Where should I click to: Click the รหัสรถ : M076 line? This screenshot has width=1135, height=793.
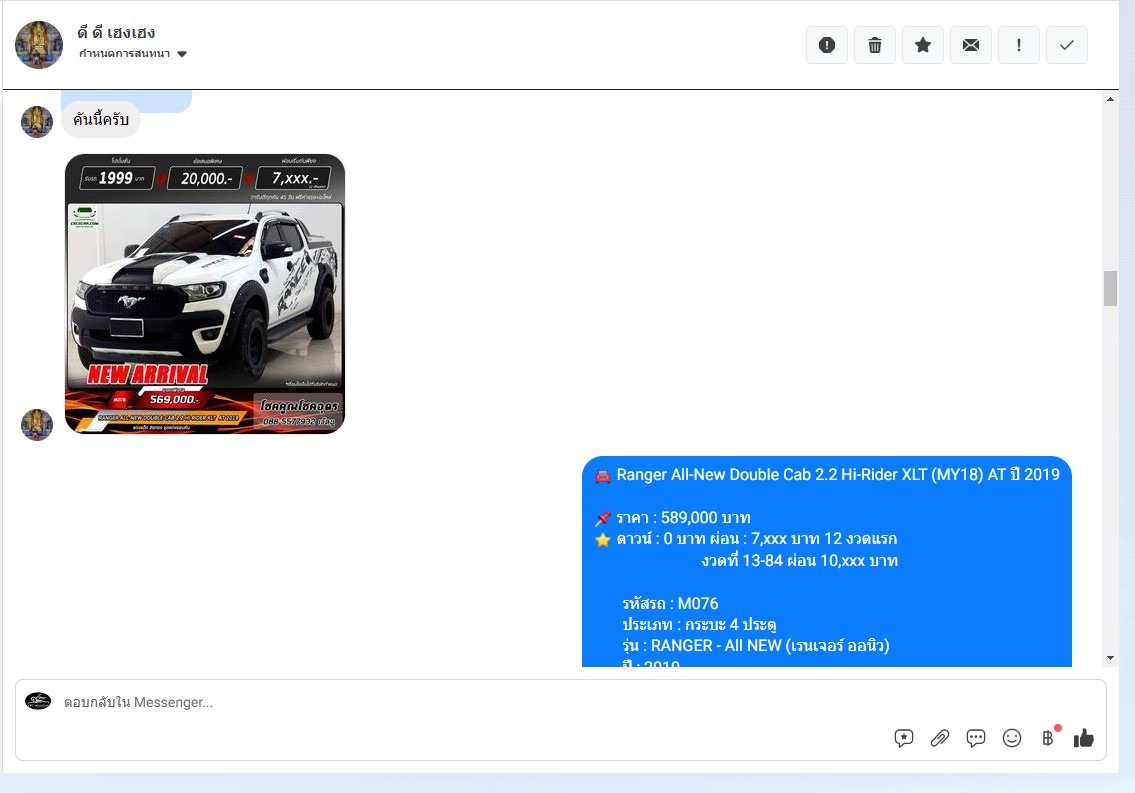point(670,603)
